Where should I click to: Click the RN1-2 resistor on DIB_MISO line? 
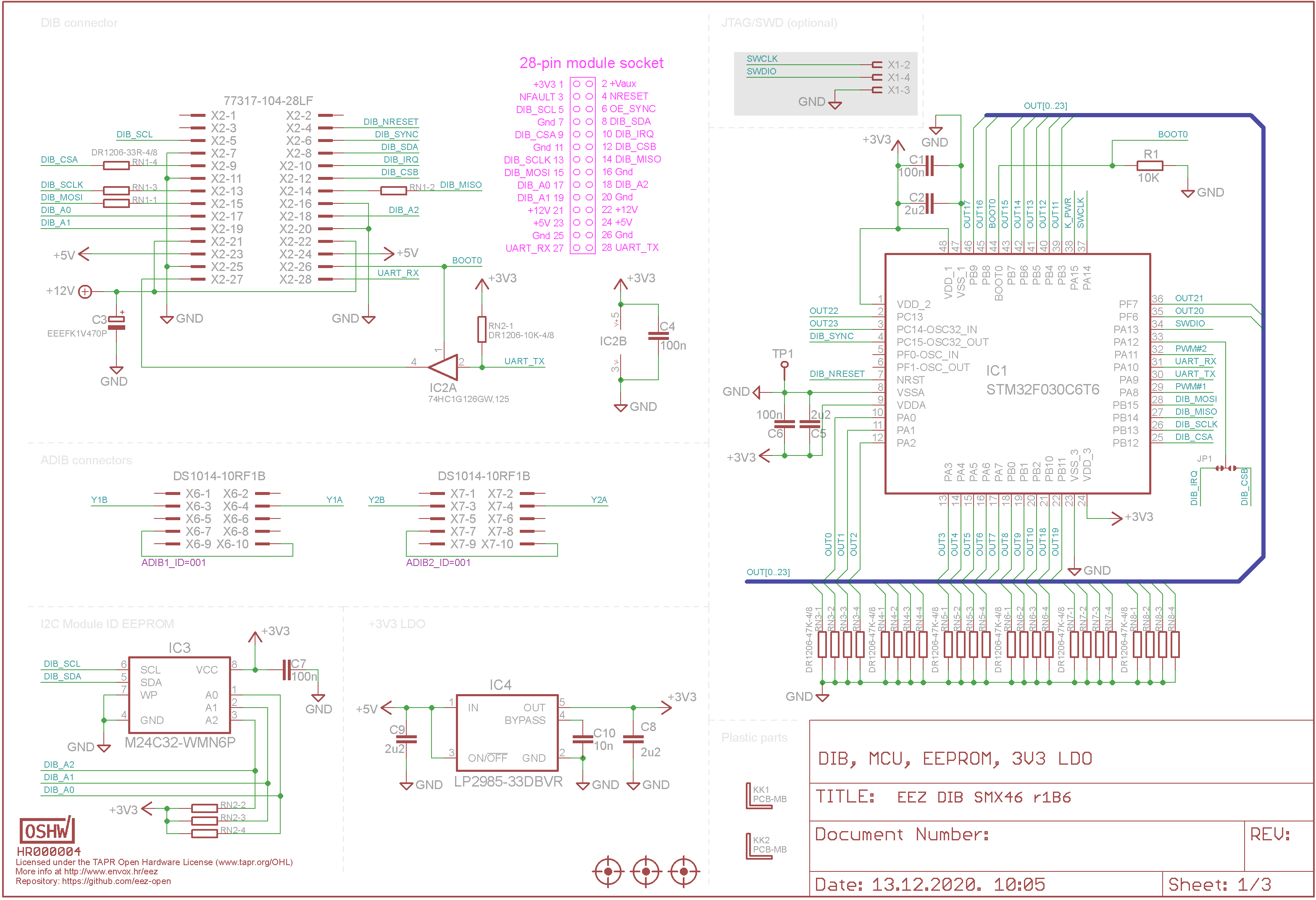point(394,191)
